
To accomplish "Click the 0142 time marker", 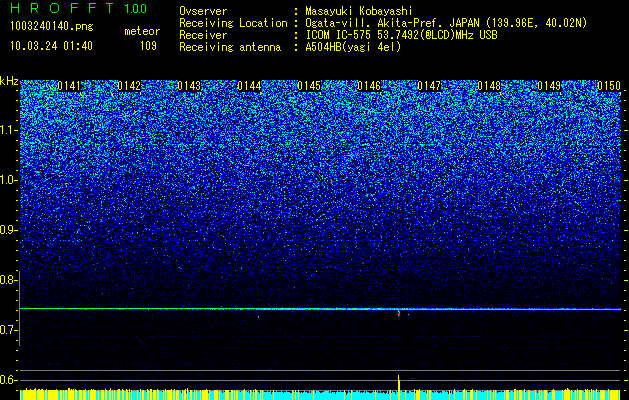I will click(x=129, y=86).
